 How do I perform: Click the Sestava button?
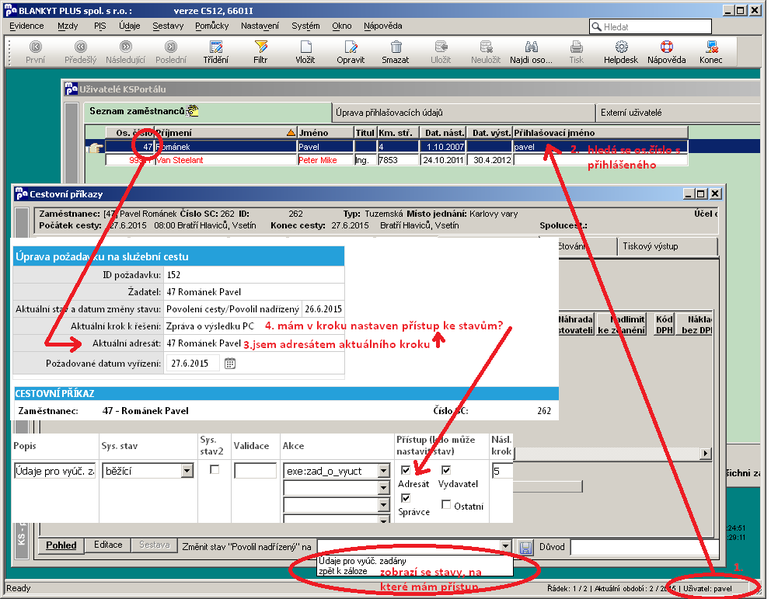[x=154, y=545]
